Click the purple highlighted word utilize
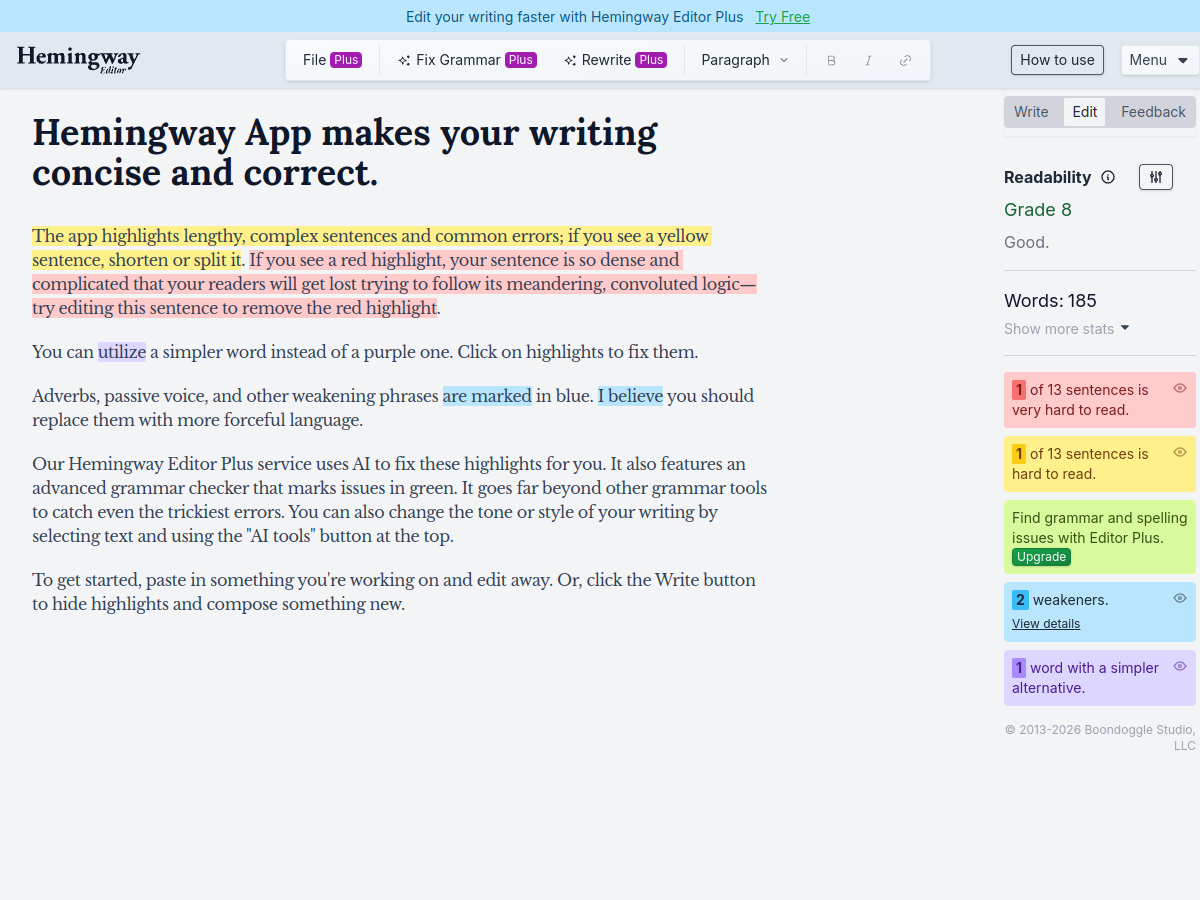Screen dimensions: 1200x900 [122, 352]
